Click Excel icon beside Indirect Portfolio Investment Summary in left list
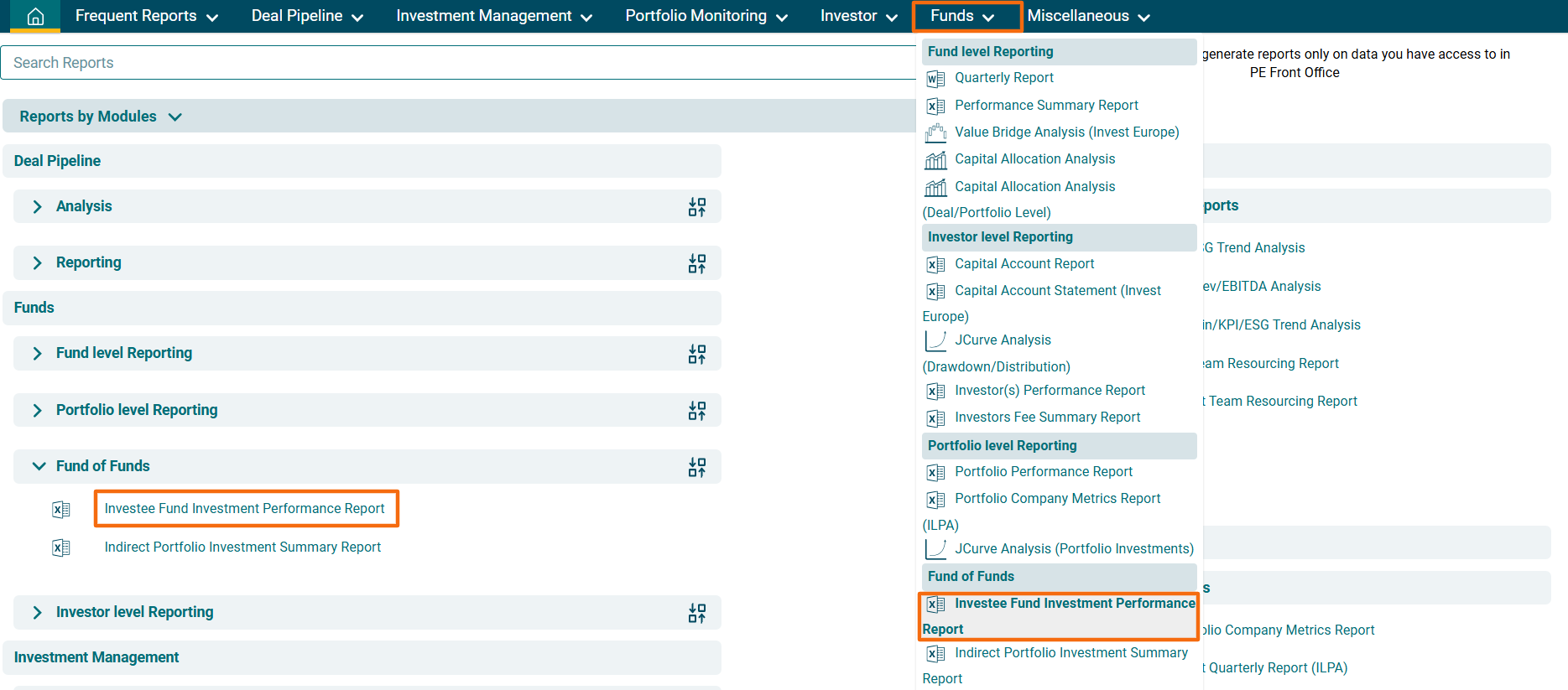The image size is (1568, 690). (x=61, y=548)
